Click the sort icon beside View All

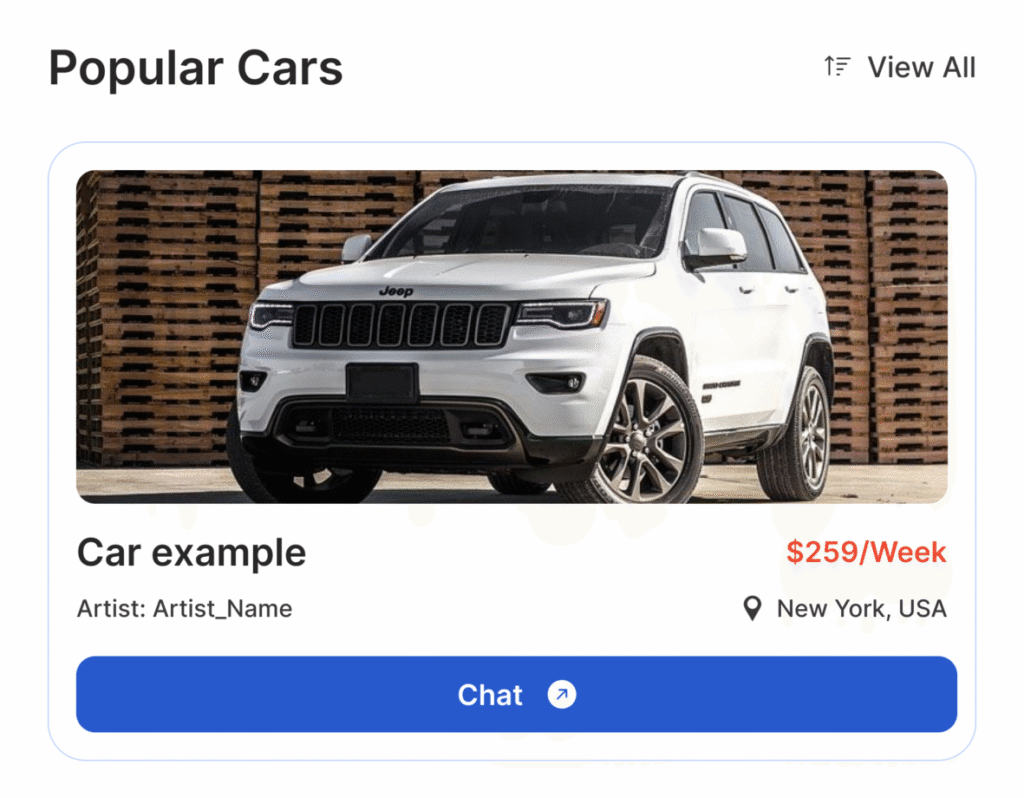pos(837,67)
